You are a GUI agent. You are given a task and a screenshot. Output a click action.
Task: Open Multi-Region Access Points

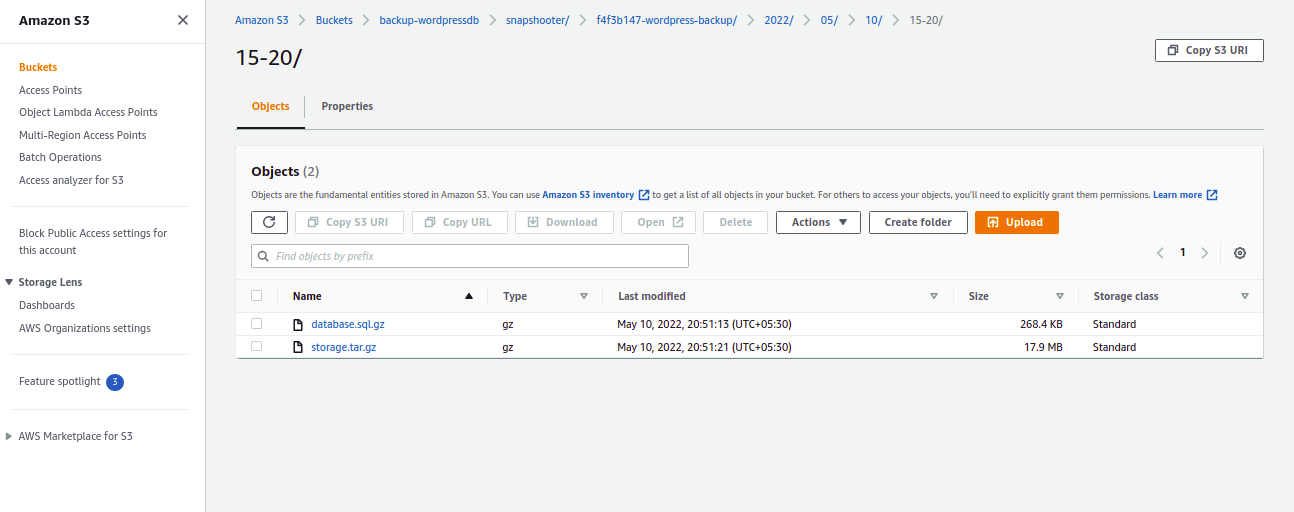tap(83, 135)
